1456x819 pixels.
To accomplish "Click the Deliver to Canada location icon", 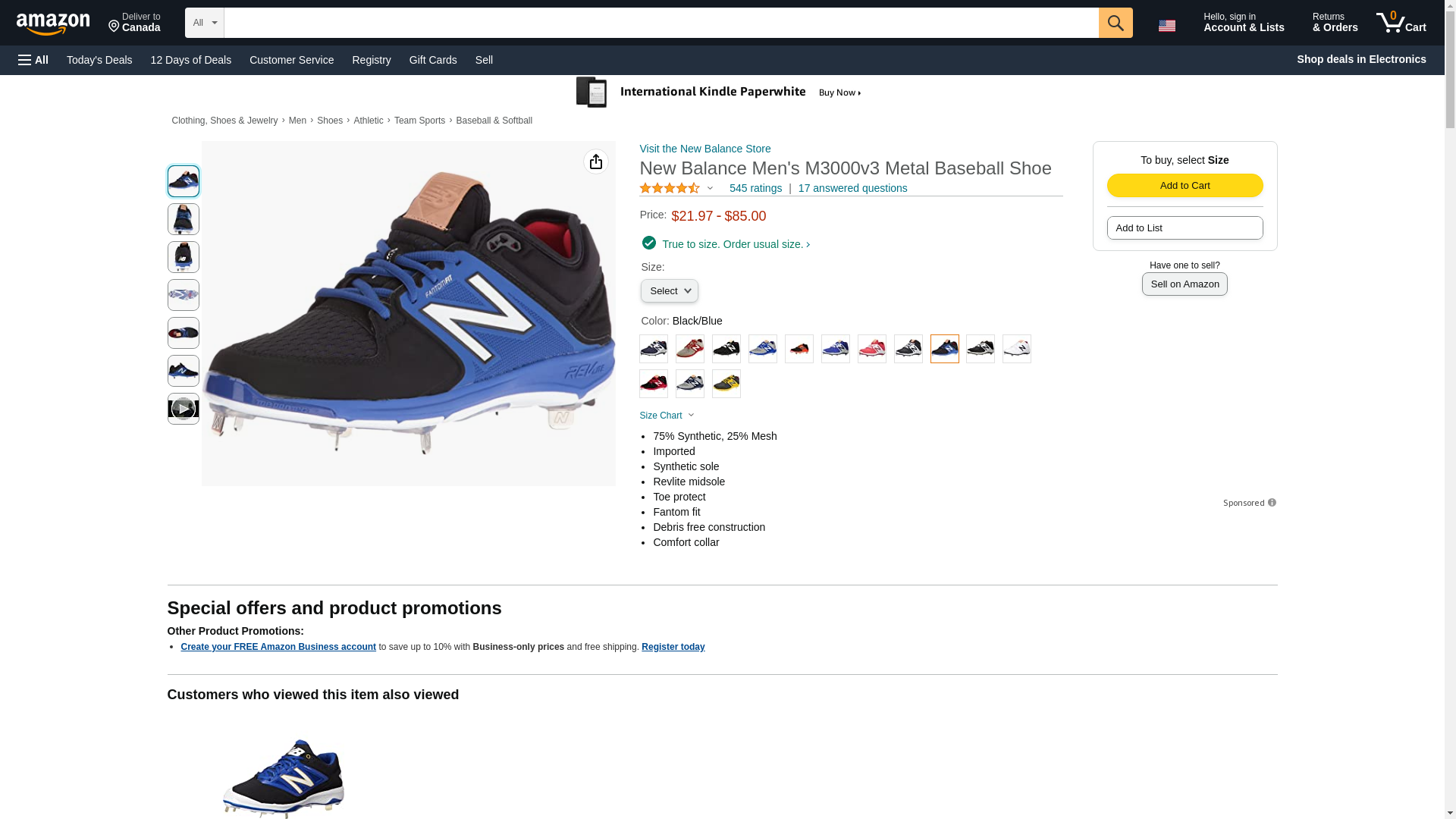I will 115,27.
